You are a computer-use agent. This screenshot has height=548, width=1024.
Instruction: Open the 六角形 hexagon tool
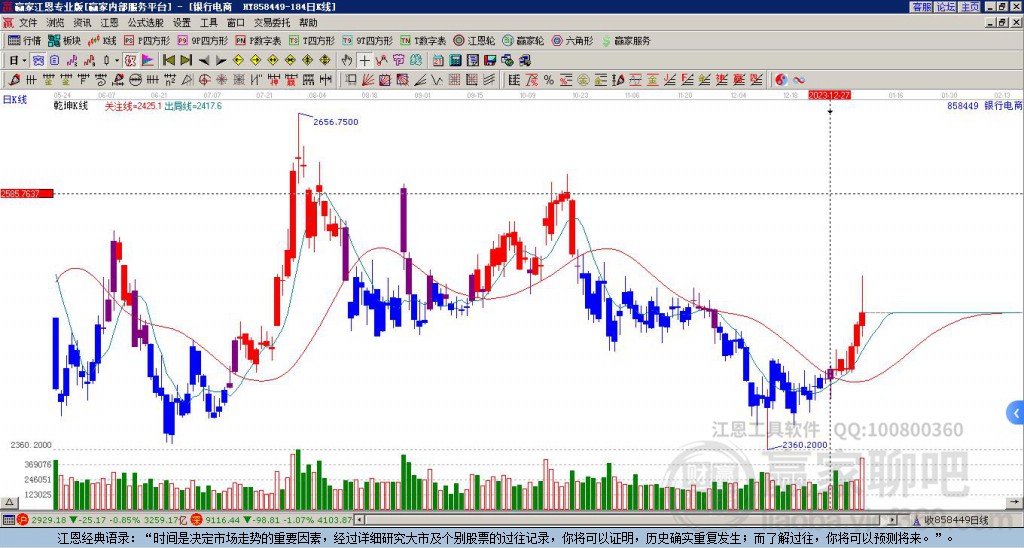572,40
